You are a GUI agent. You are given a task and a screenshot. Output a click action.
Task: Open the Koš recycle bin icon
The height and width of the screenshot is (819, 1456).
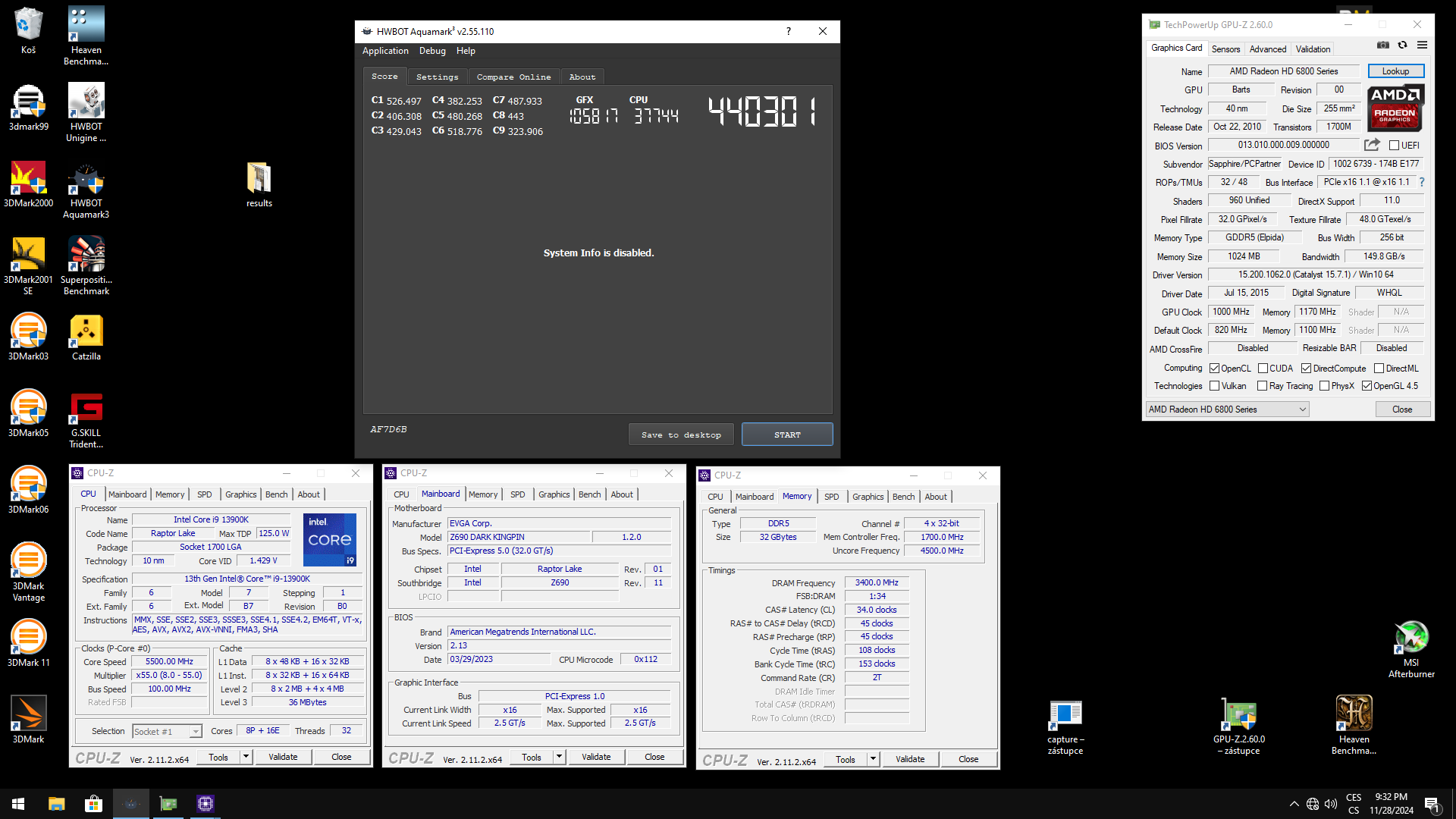pos(28,31)
